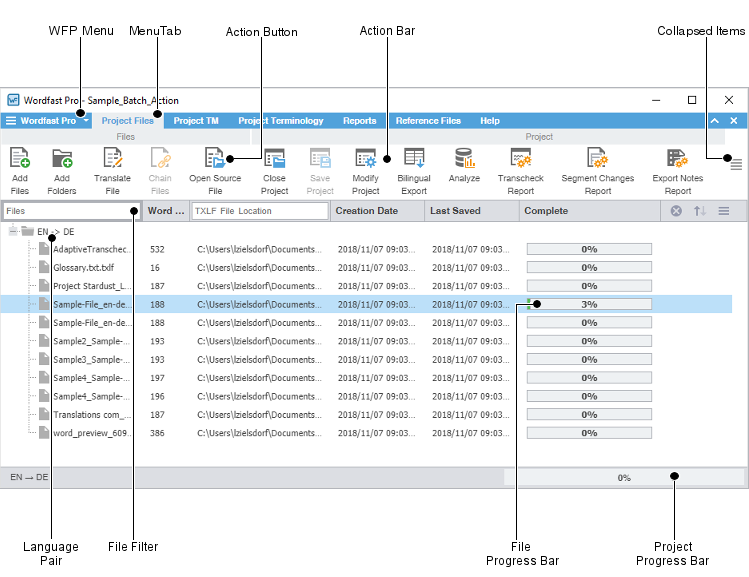Click the Add Folders icon

[x=62, y=158]
